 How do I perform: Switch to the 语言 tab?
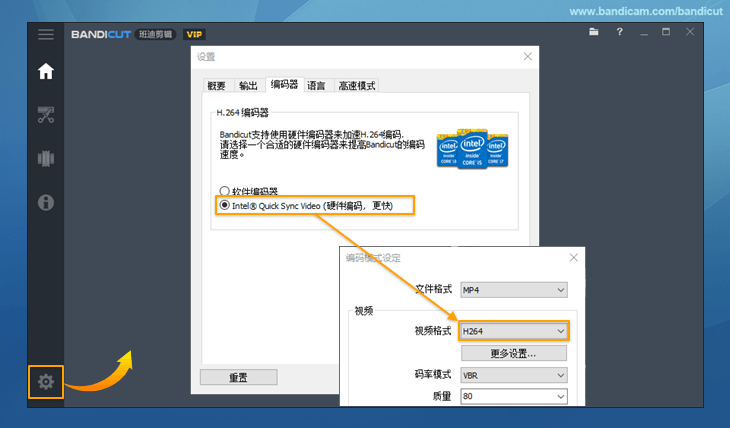(x=316, y=86)
